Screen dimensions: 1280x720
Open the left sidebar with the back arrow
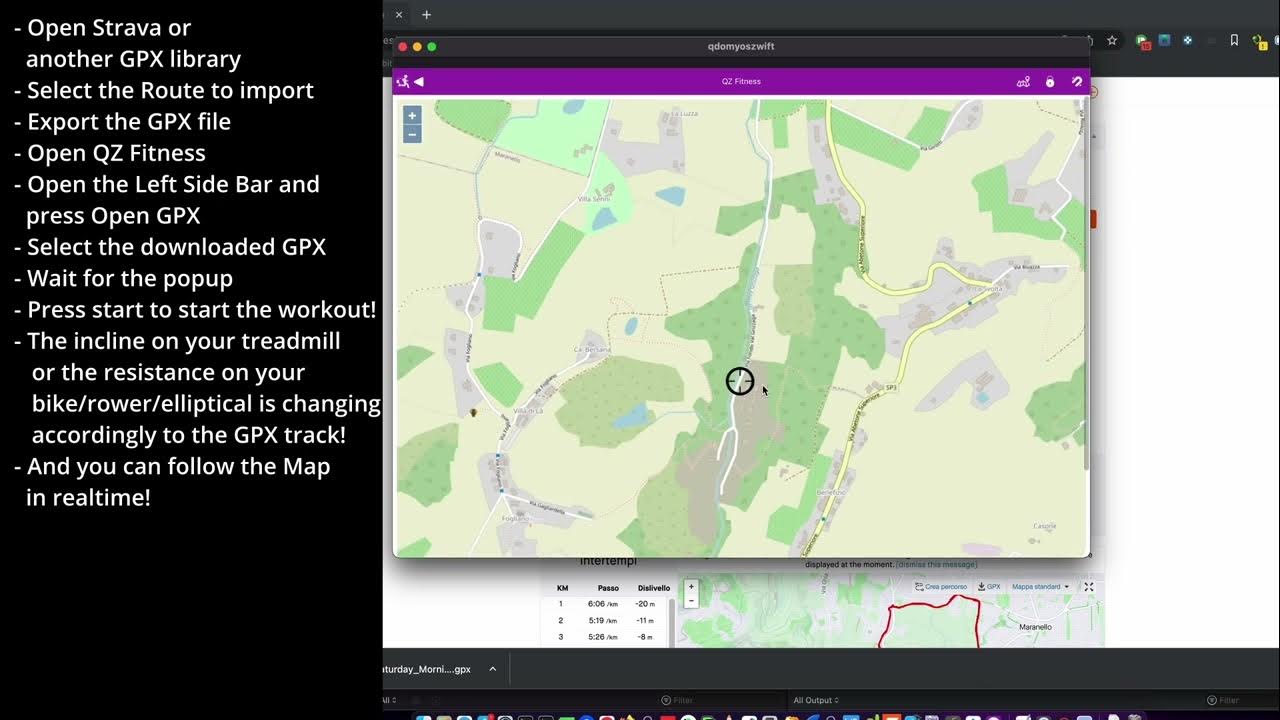coord(419,82)
